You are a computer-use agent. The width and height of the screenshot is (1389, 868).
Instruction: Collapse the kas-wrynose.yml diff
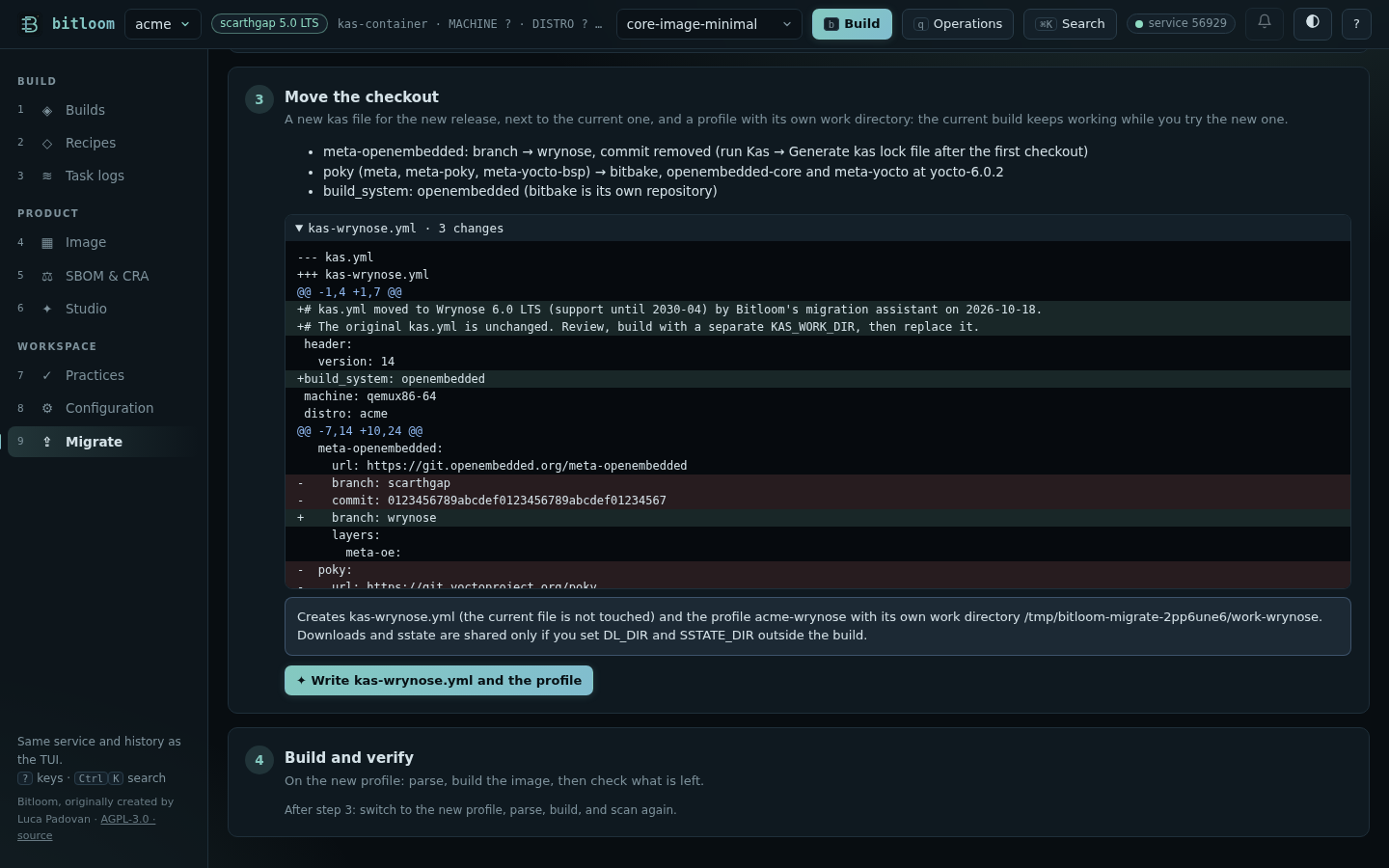[x=818, y=229]
